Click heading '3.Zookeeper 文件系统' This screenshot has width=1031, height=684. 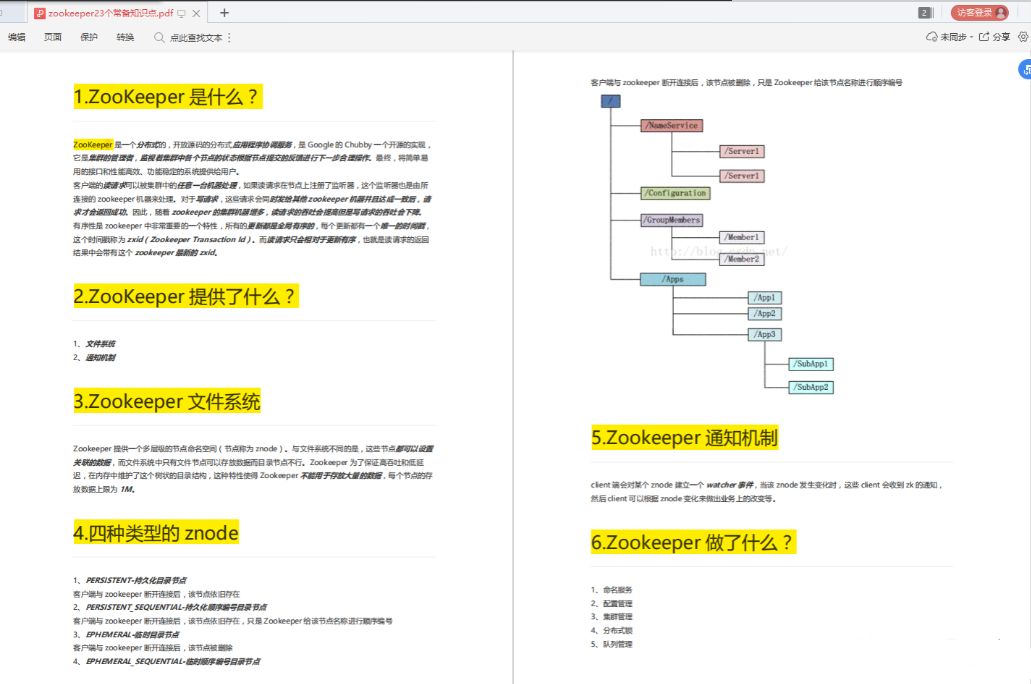tap(167, 401)
